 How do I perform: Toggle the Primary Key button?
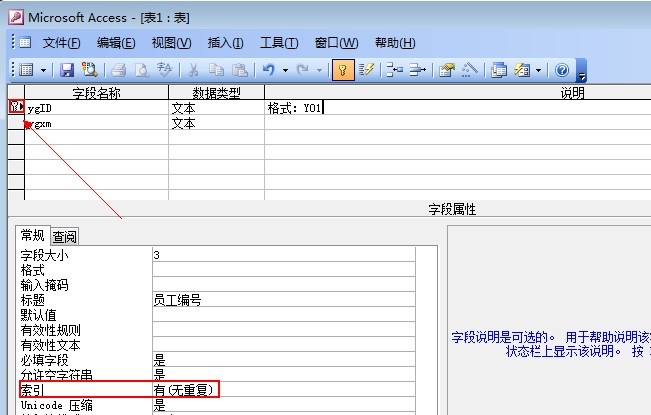343,70
